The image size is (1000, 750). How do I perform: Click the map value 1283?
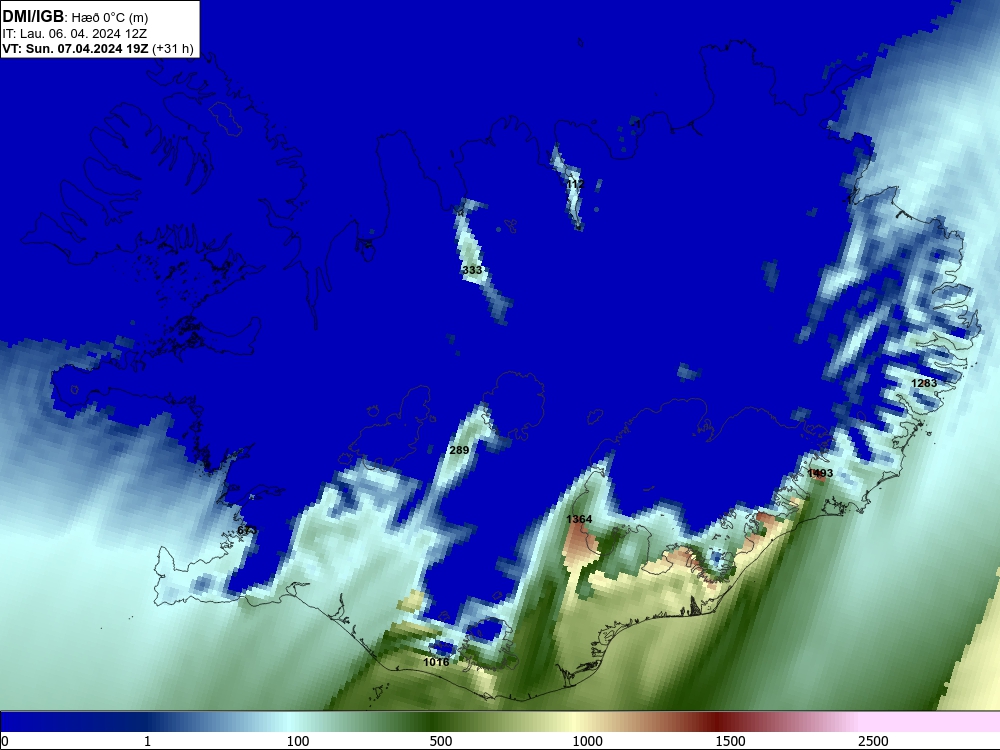(x=924, y=383)
